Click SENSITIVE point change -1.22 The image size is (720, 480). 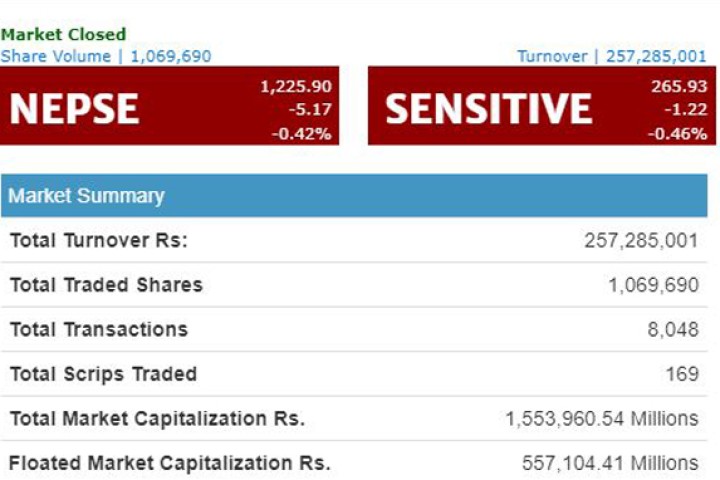coord(683,110)
